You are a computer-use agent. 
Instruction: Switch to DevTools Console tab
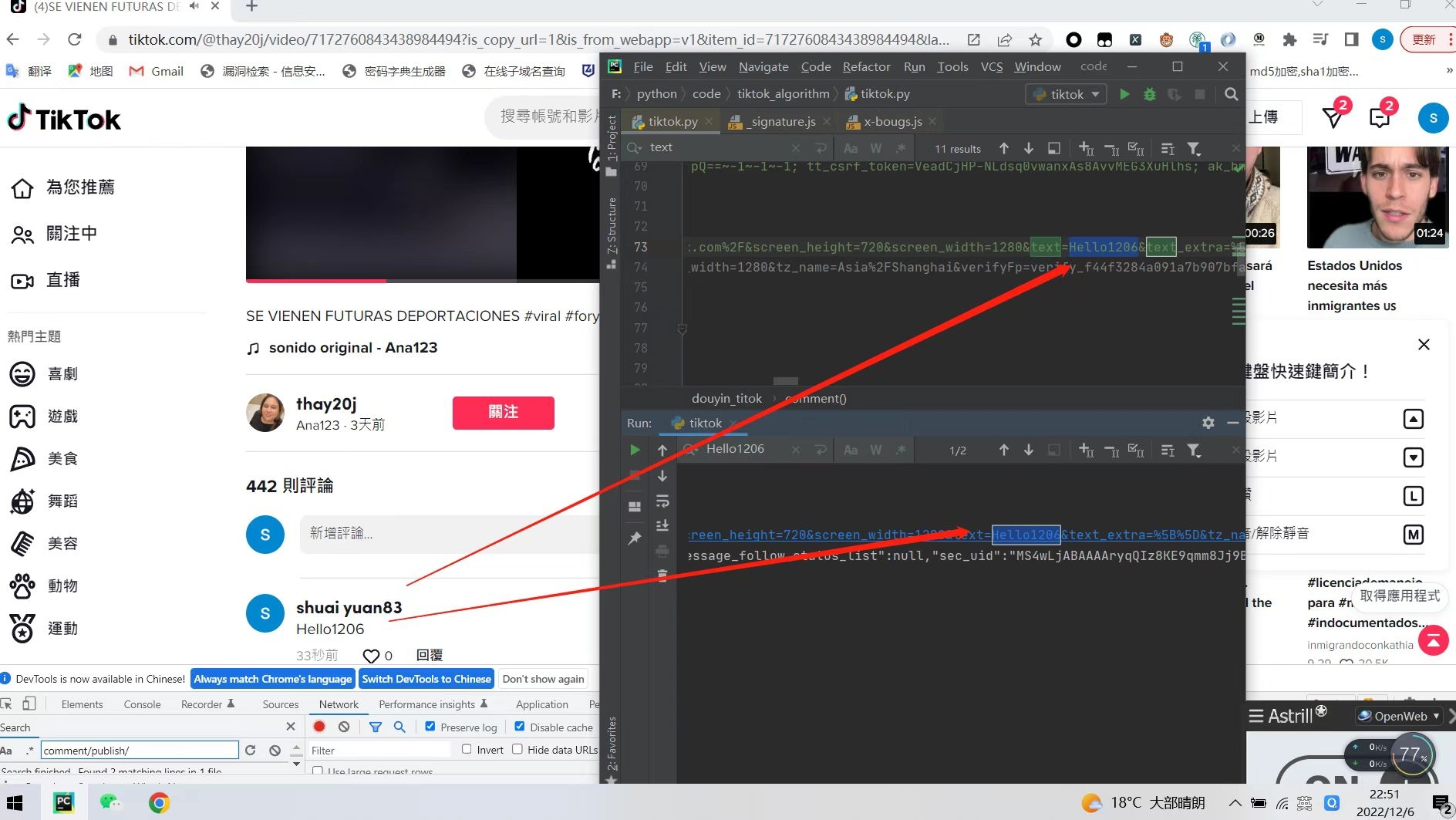click(142, 704)
